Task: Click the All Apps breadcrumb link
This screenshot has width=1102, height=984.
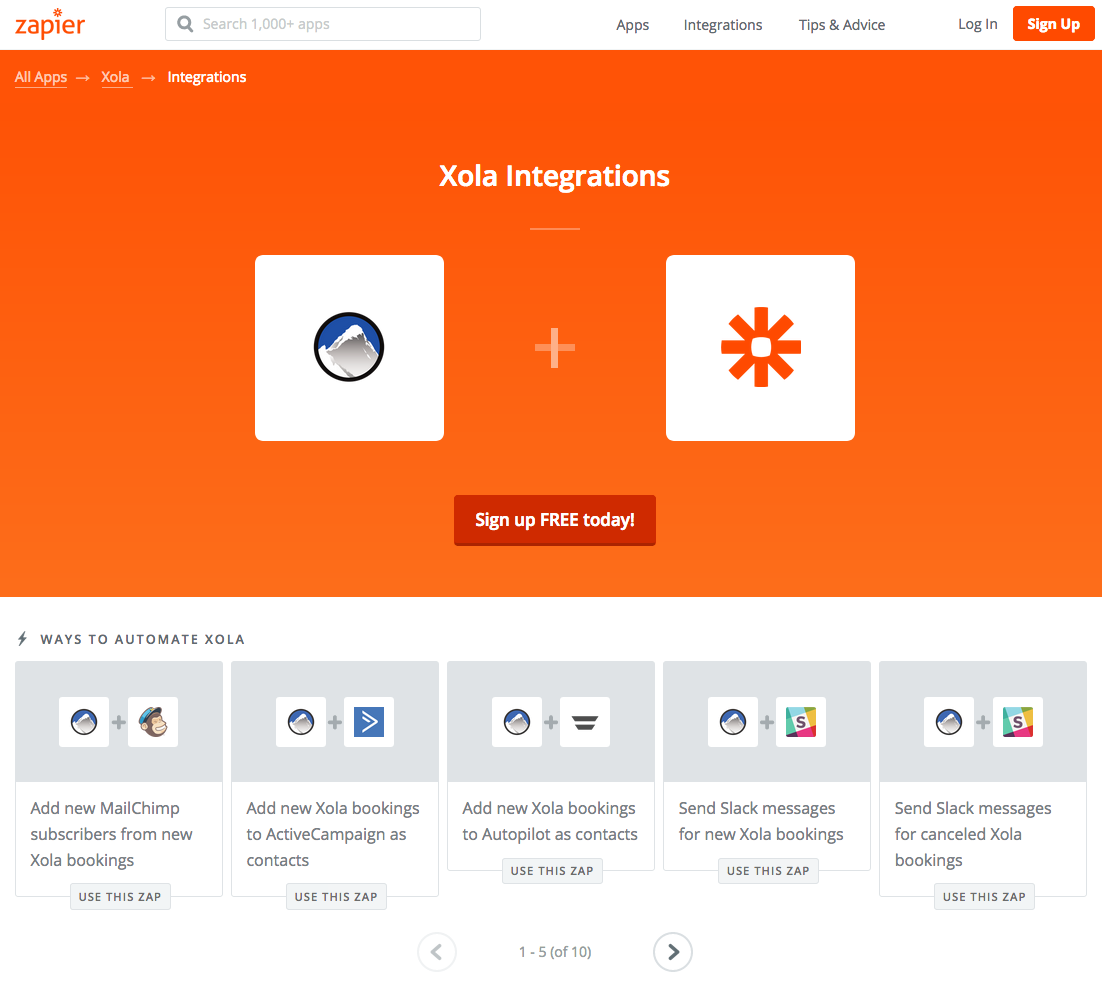Action: [41, 77]
